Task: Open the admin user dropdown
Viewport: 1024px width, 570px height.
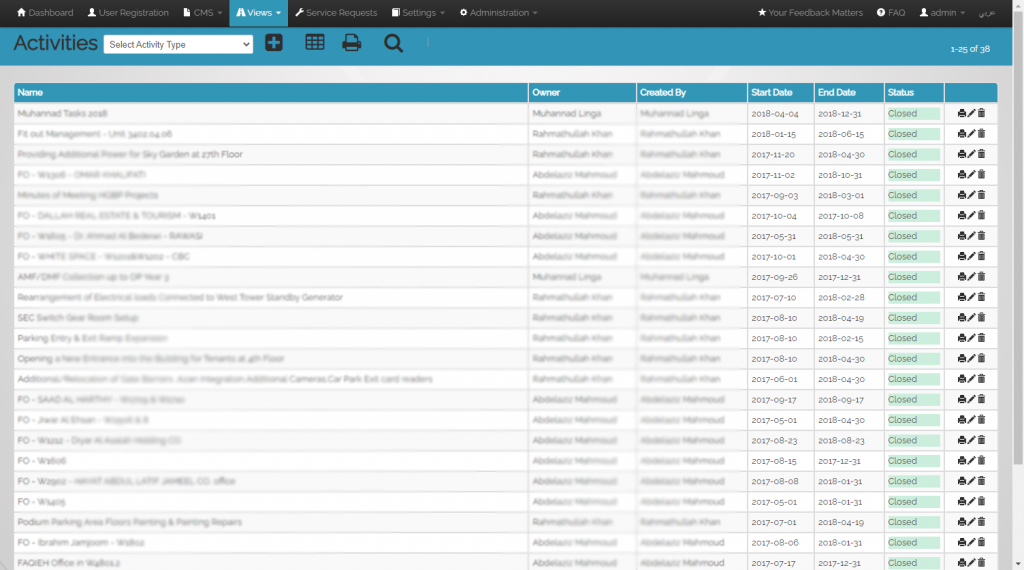Action: tap(942, 13)
